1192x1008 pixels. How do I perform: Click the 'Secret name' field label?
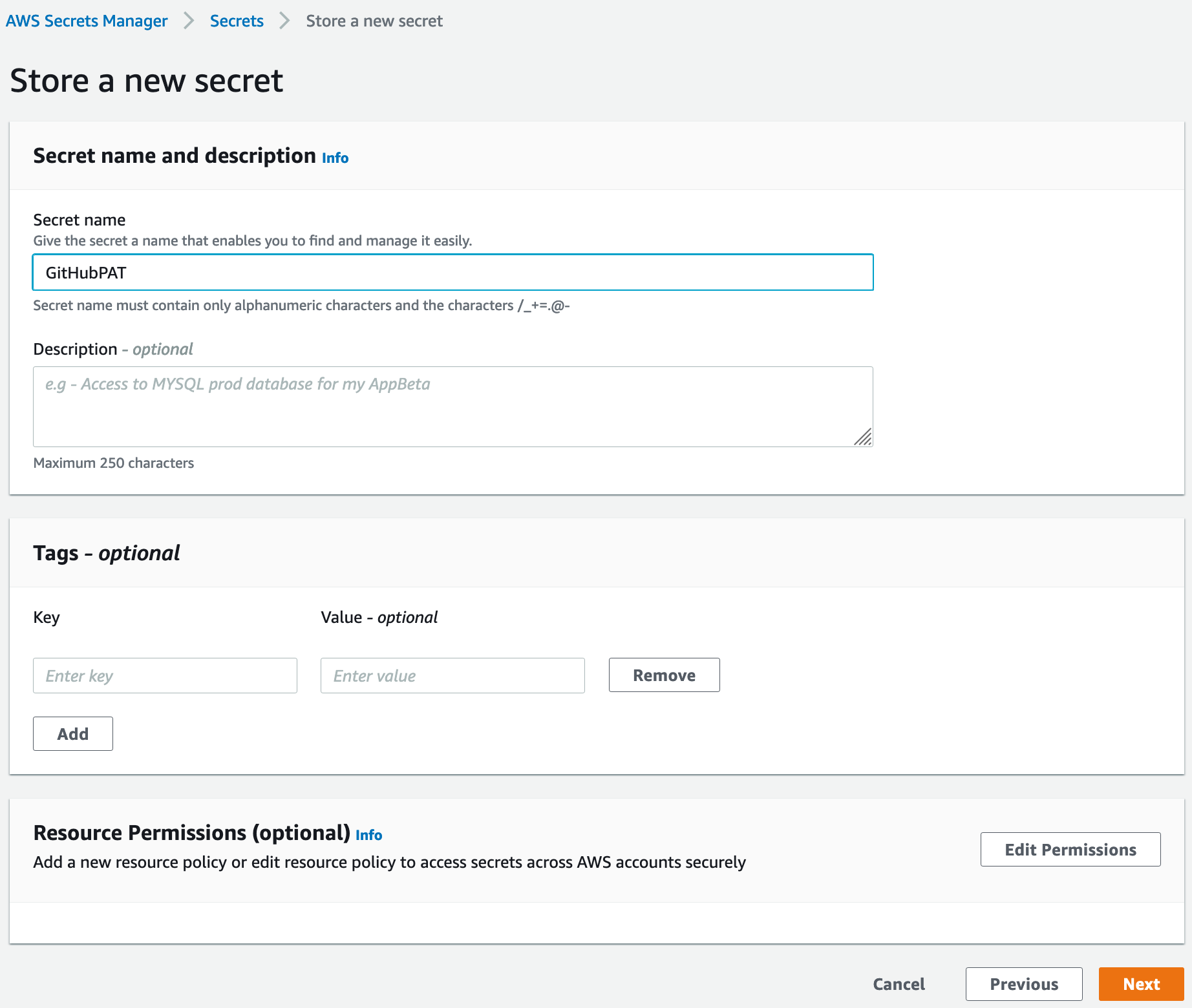[x=80, y=220]
